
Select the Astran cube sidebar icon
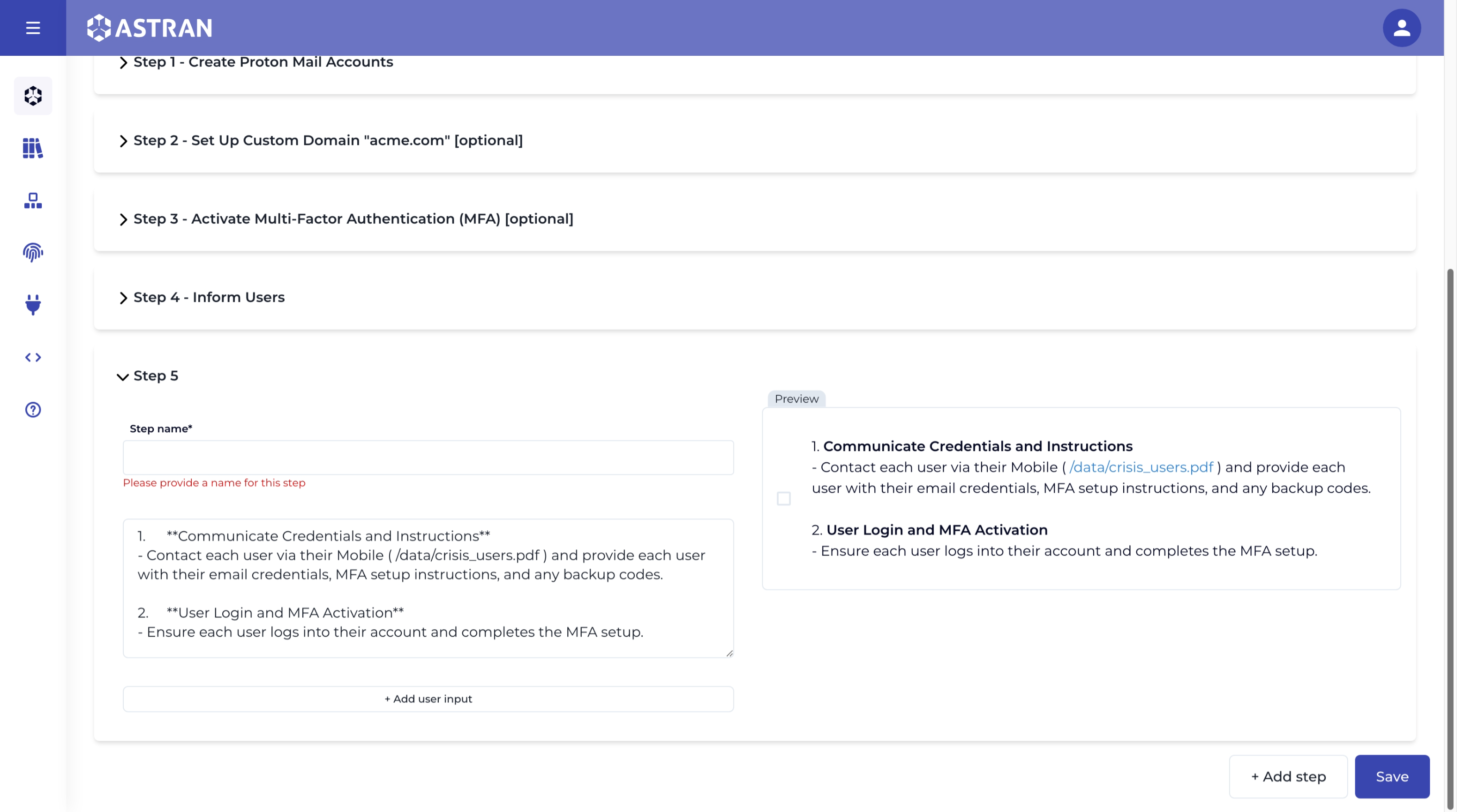pos(33,96)
